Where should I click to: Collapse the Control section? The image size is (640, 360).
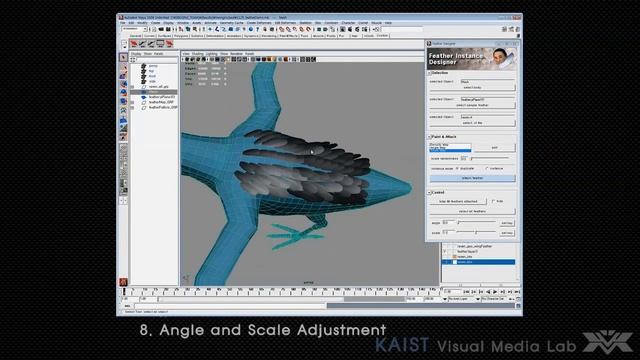click(x=429, y=192)
